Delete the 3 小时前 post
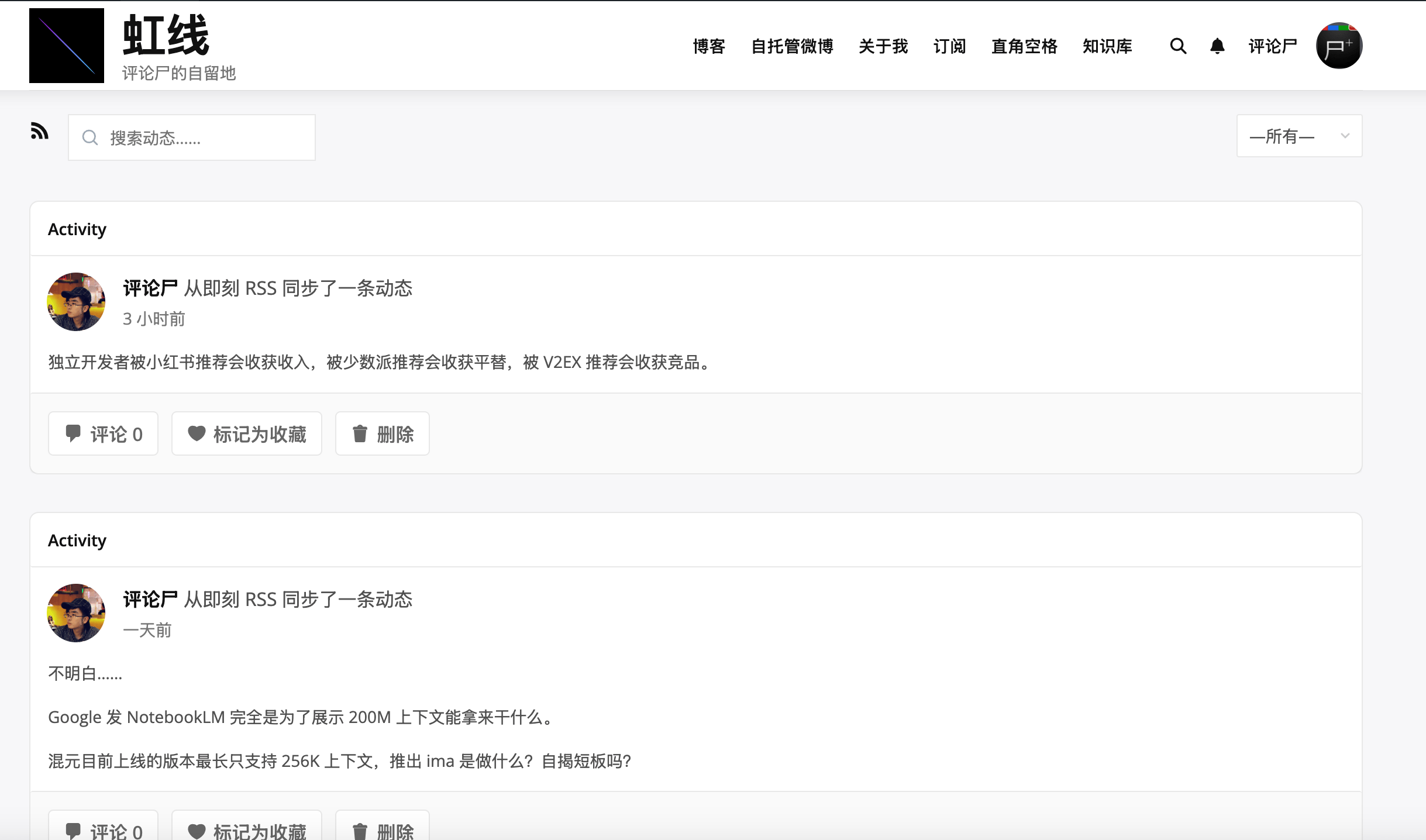The height and width of the screenshot is (840, 1426). click(x=383, y=433)
